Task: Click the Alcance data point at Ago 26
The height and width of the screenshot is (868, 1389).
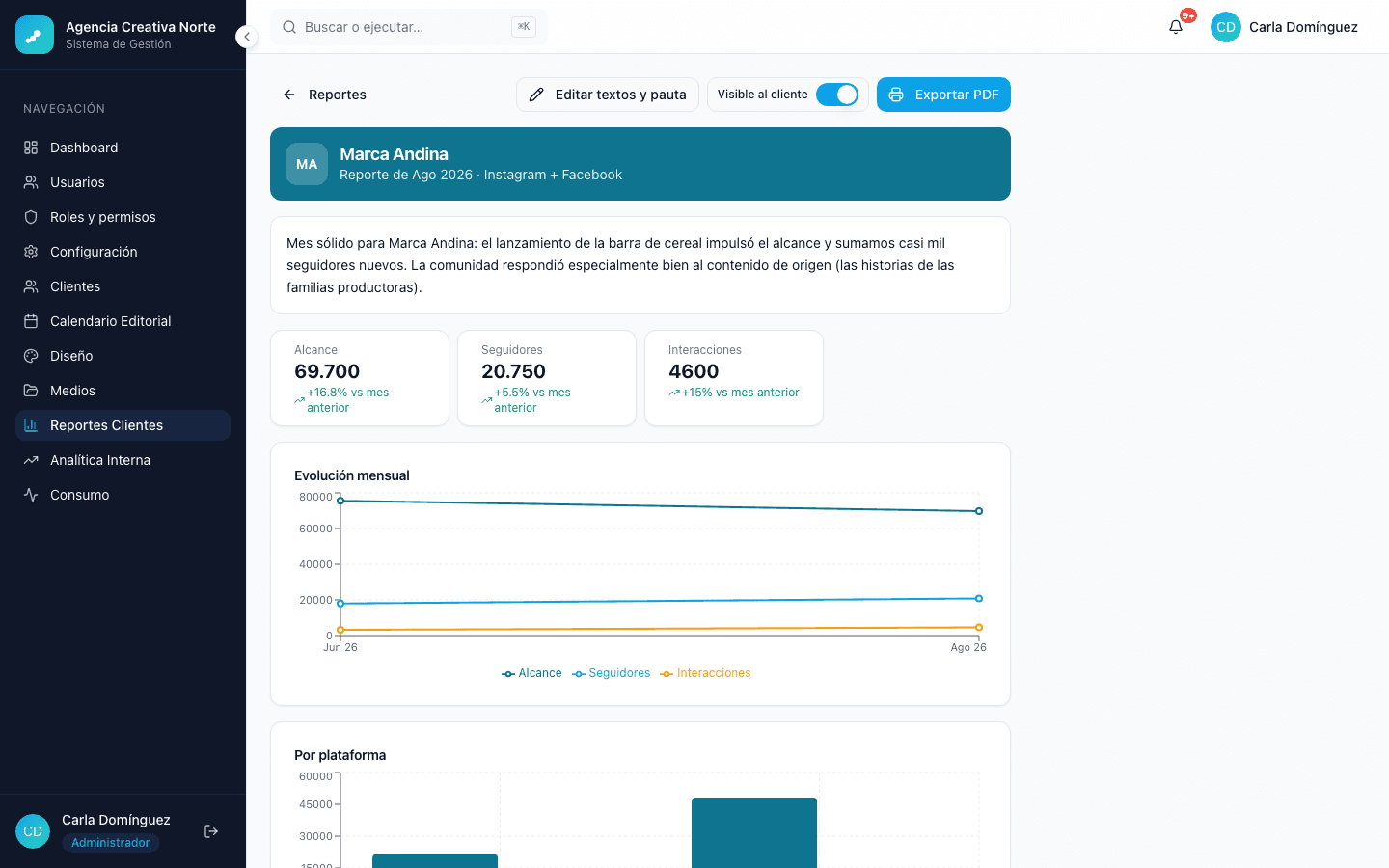Action: point(979,511)
